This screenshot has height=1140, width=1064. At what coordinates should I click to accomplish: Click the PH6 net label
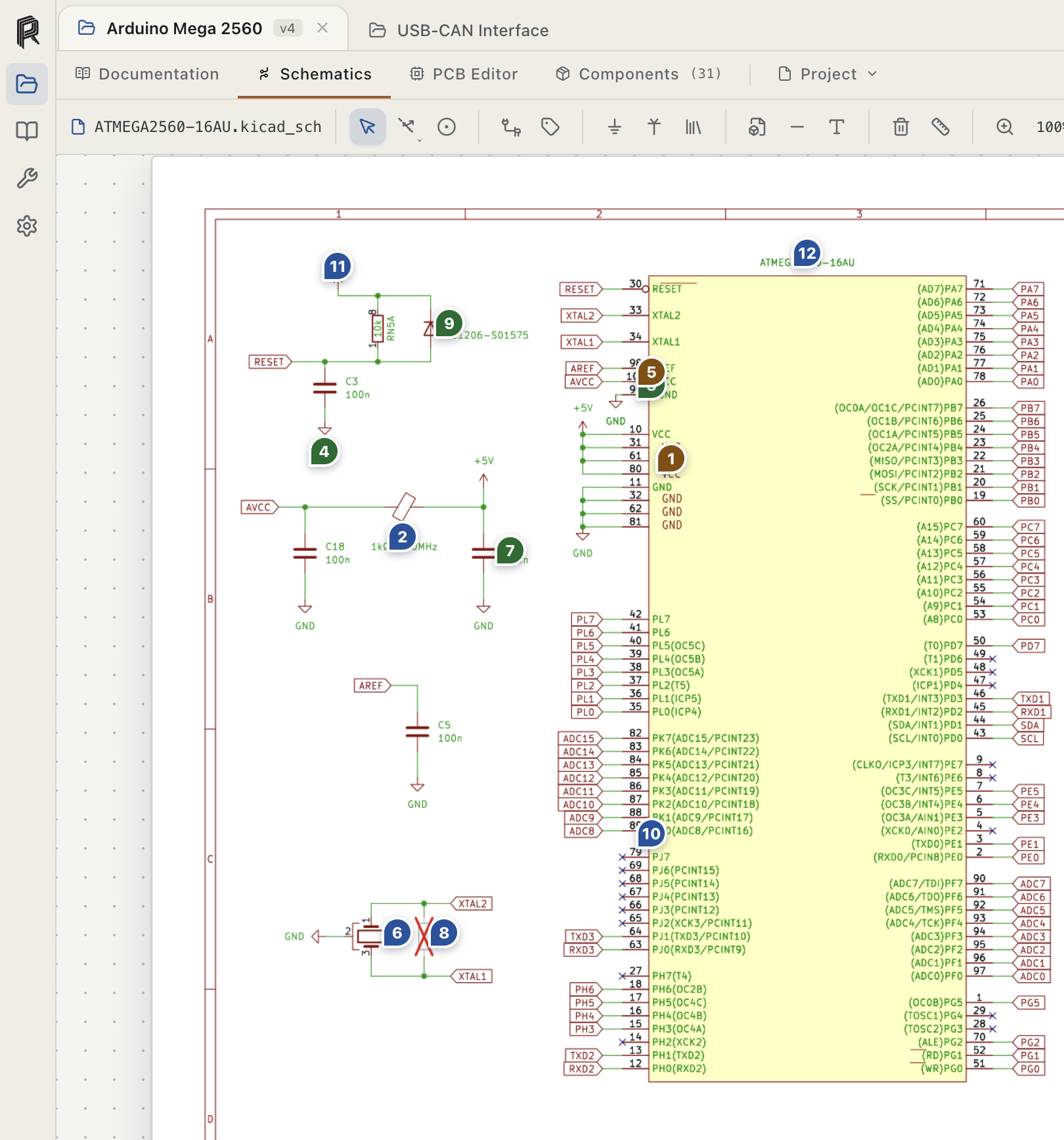(x=586, y=989)
